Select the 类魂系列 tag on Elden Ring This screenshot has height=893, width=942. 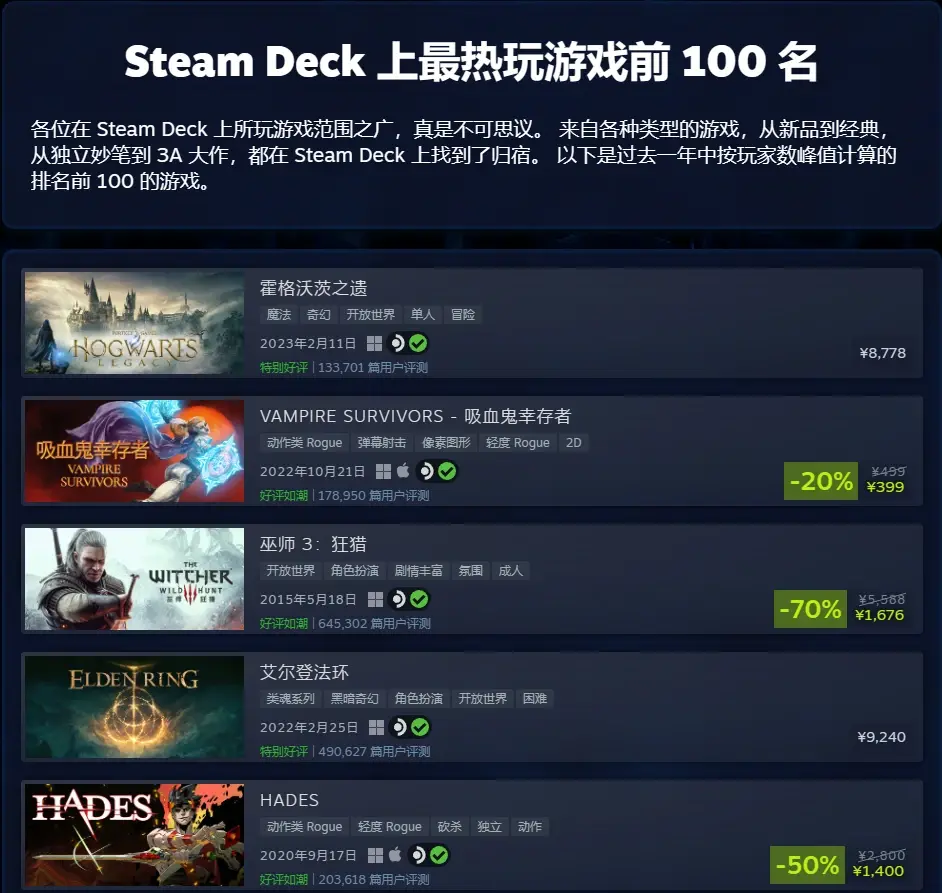point(291,698)
